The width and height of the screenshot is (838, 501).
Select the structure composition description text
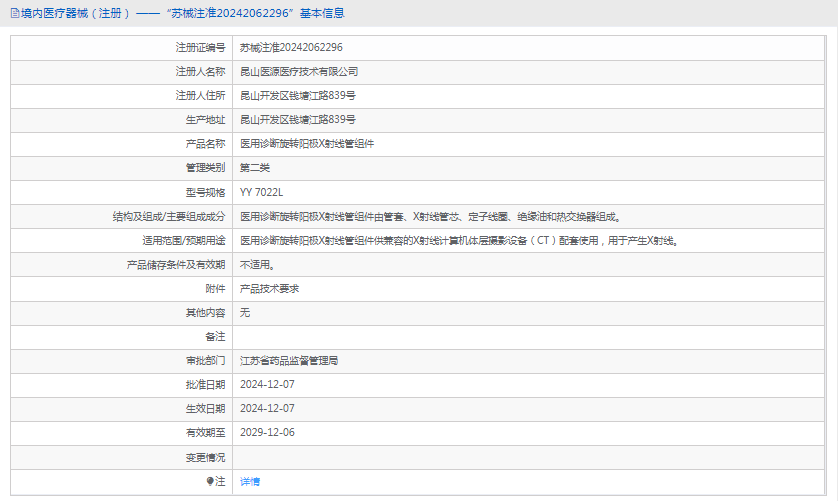click(430, 217)
